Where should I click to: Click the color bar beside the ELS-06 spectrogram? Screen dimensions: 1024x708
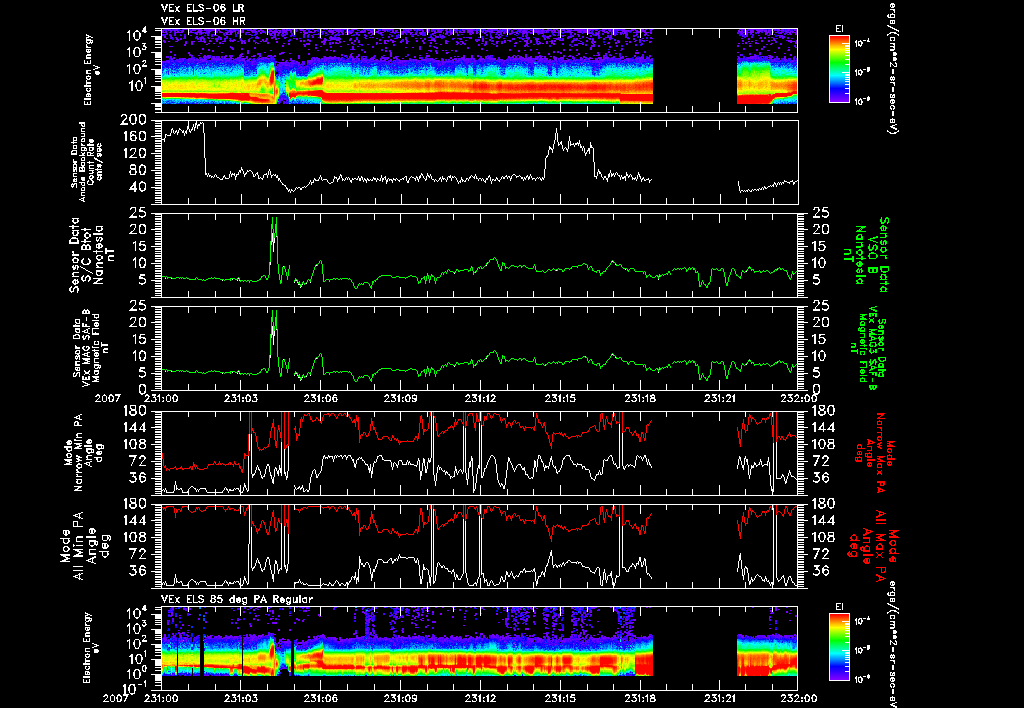839,69
